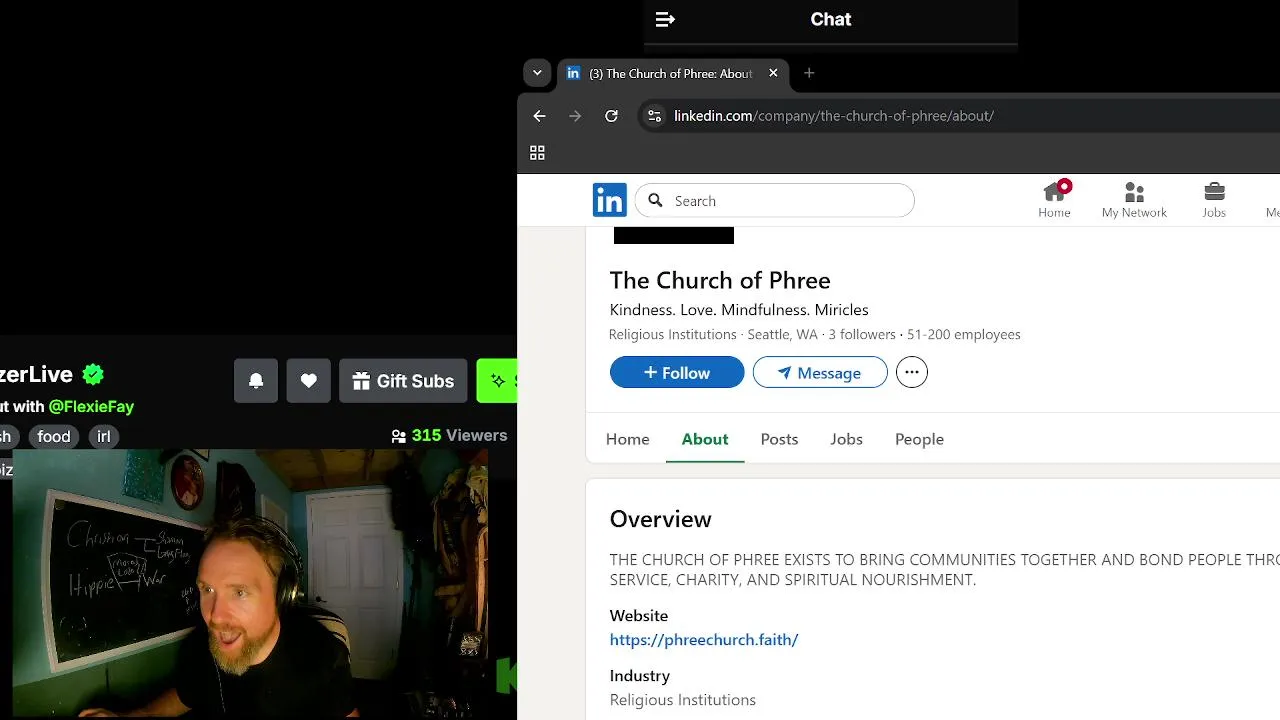Open the @FlexieFay profile link
The height and width of the screenshot is (720, 1280).
91,406
